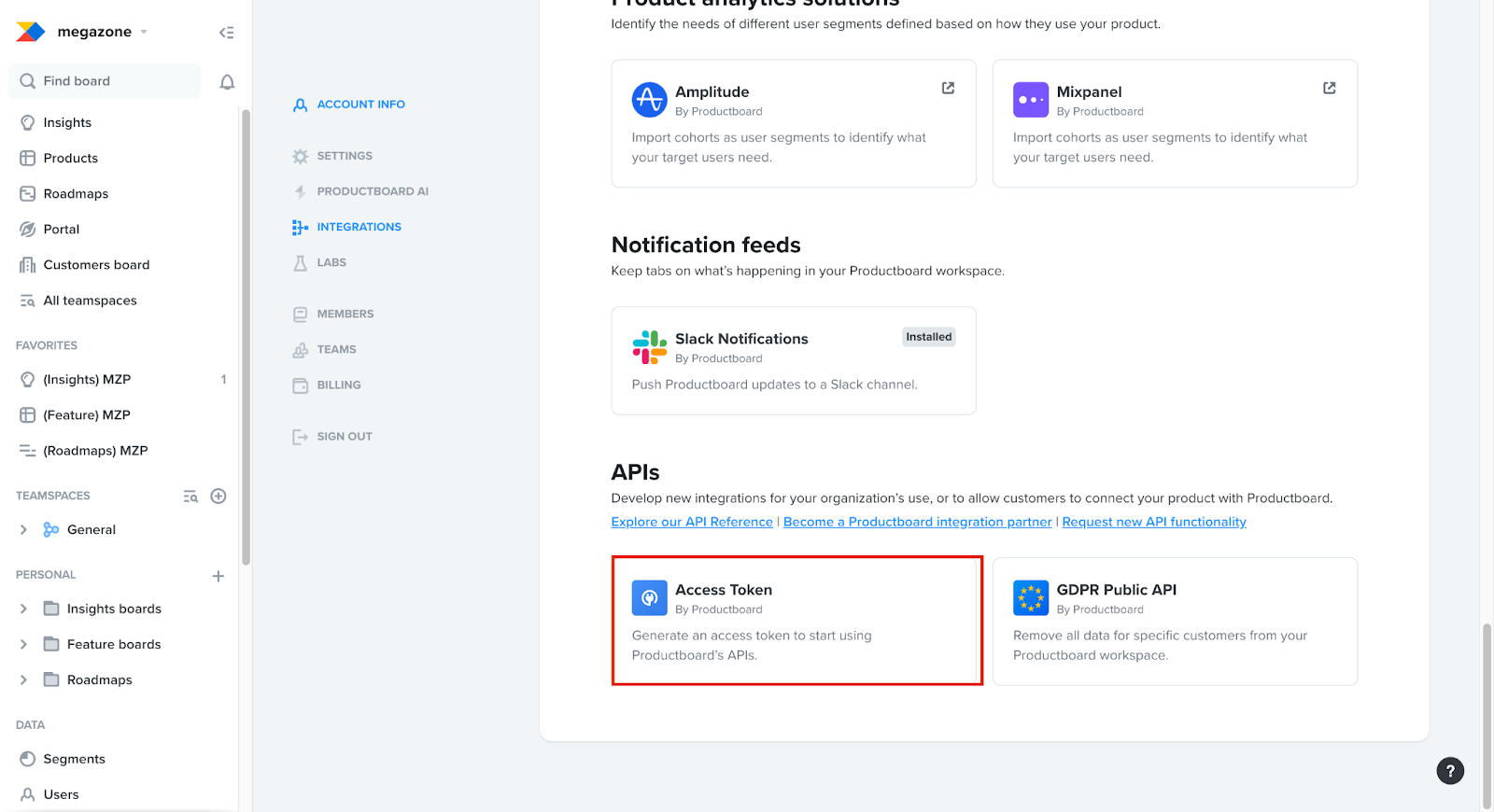Add a new personal item
Screen dimensions: 1494x812
[218, 576]
